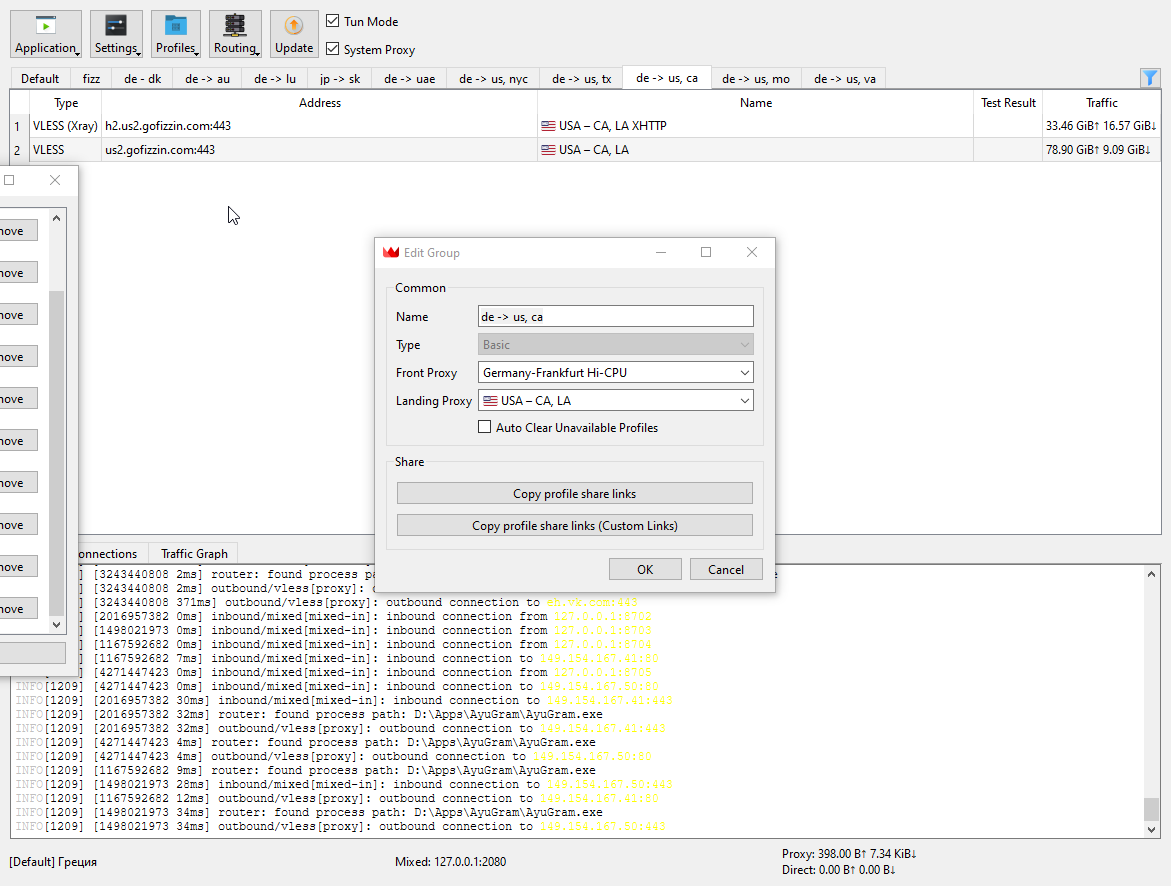The width and height of the screenshot is (1171, 886).
Task: Open the Front Proxy dropdown
Action: pos(615,372)
